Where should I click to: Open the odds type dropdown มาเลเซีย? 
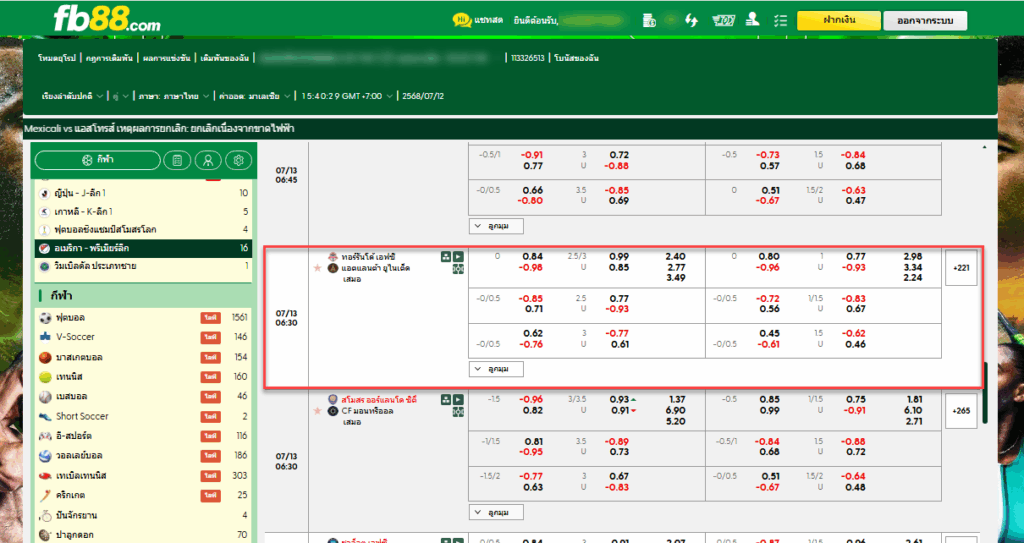255,96
